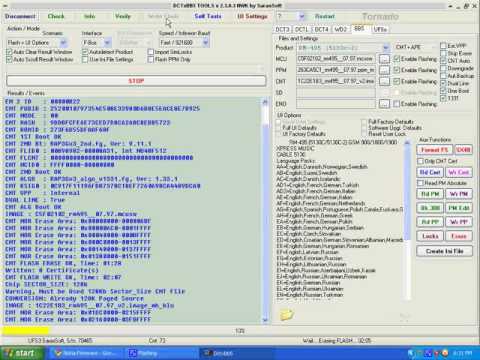Toggle Autodetect Product checkbox
This screenshot has width=480, height=360.
tap(85, 52)
